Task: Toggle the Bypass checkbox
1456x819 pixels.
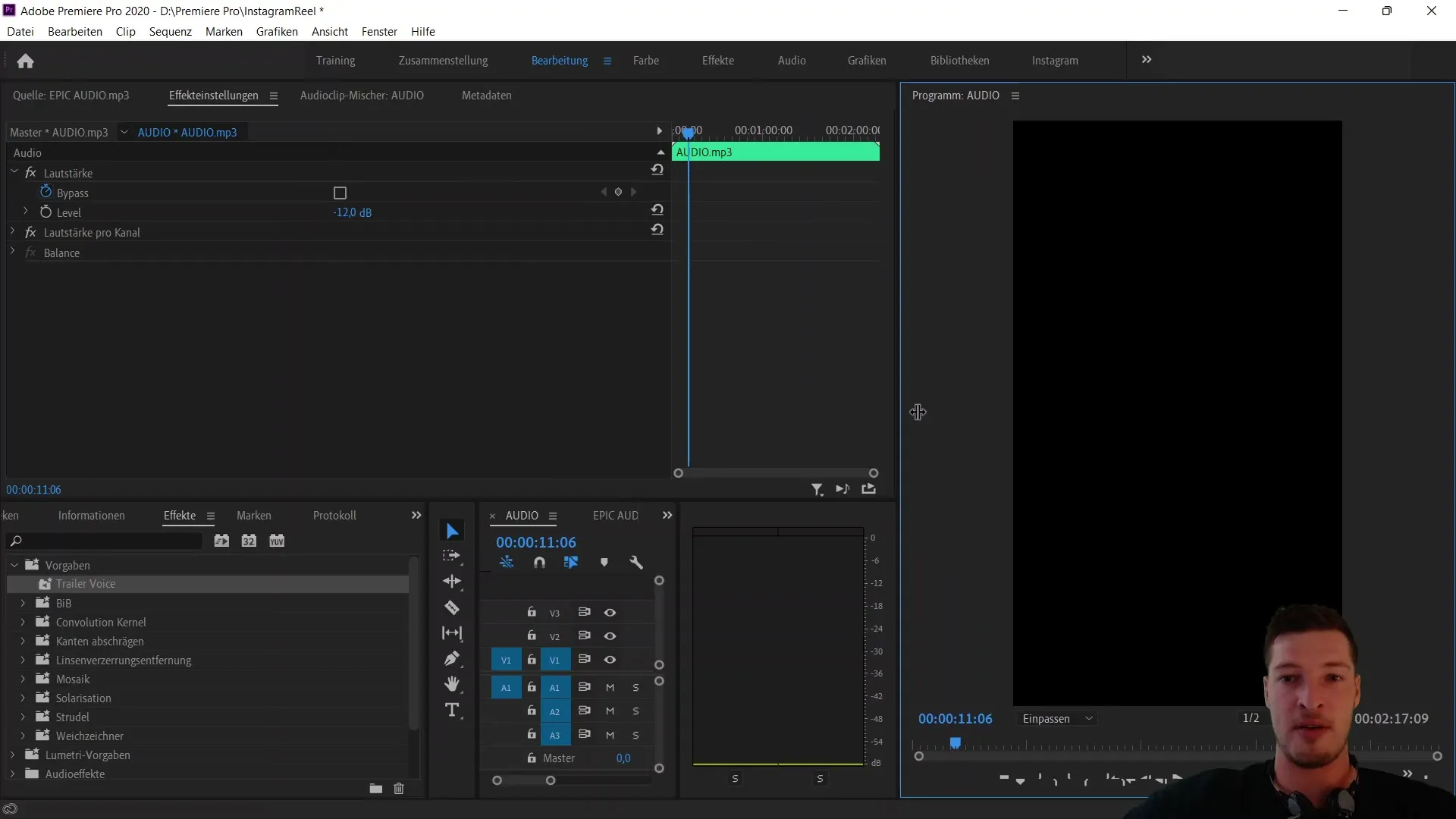Action: [340, 193]
